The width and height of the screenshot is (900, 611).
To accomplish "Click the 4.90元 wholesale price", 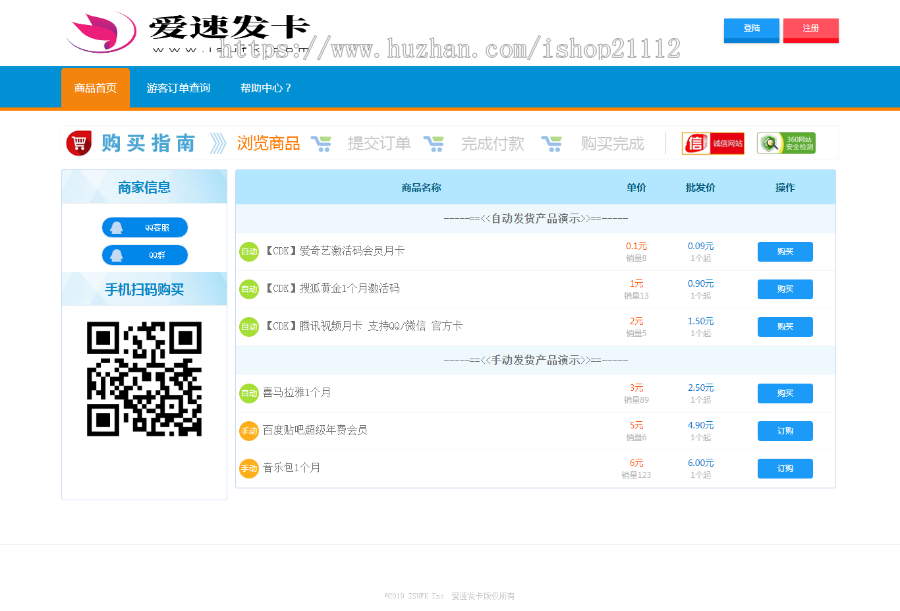I will pyautogui.click(x=701, y=425).
